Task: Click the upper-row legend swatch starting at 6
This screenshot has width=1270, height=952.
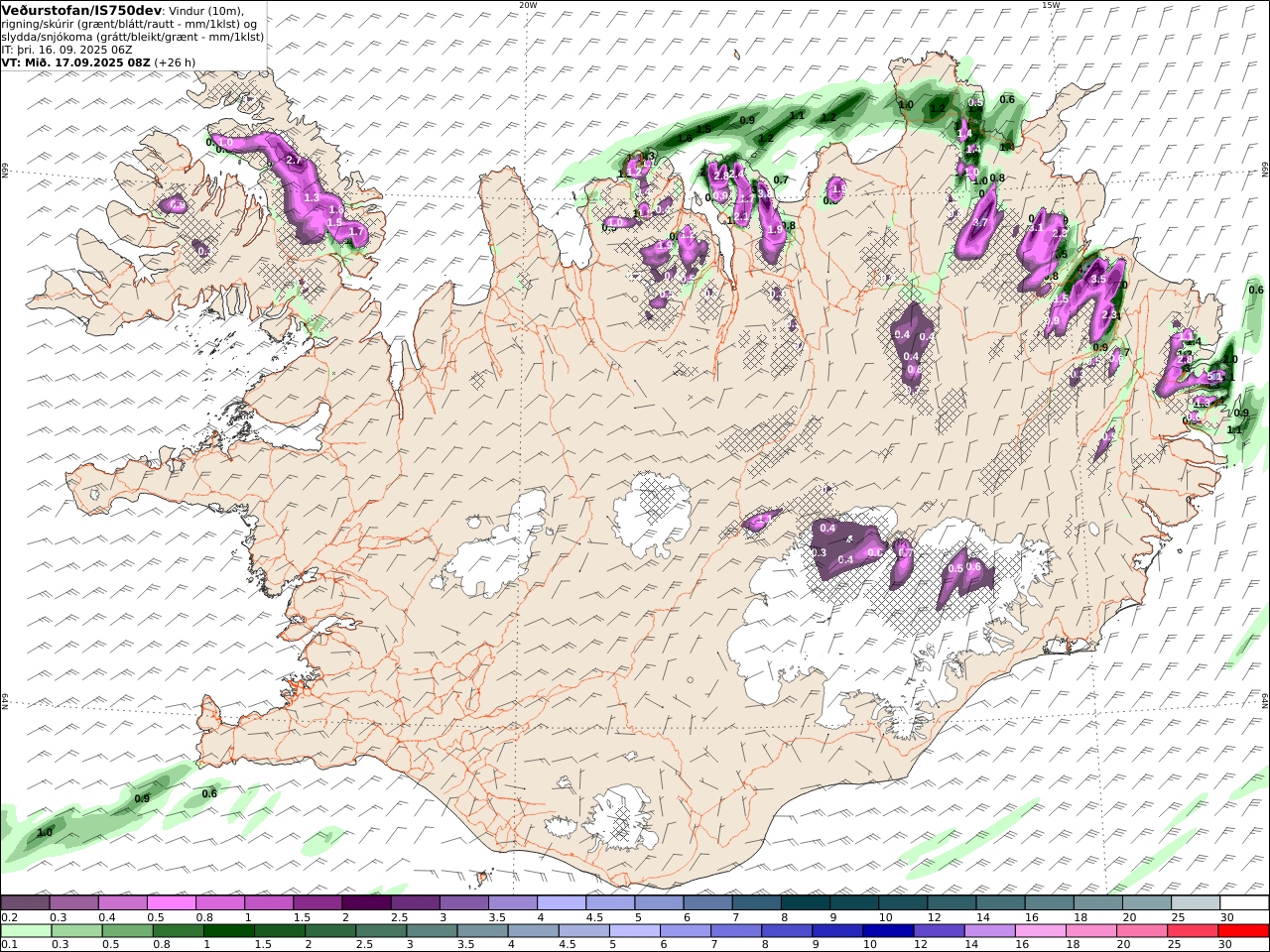Action: (707, 902)
